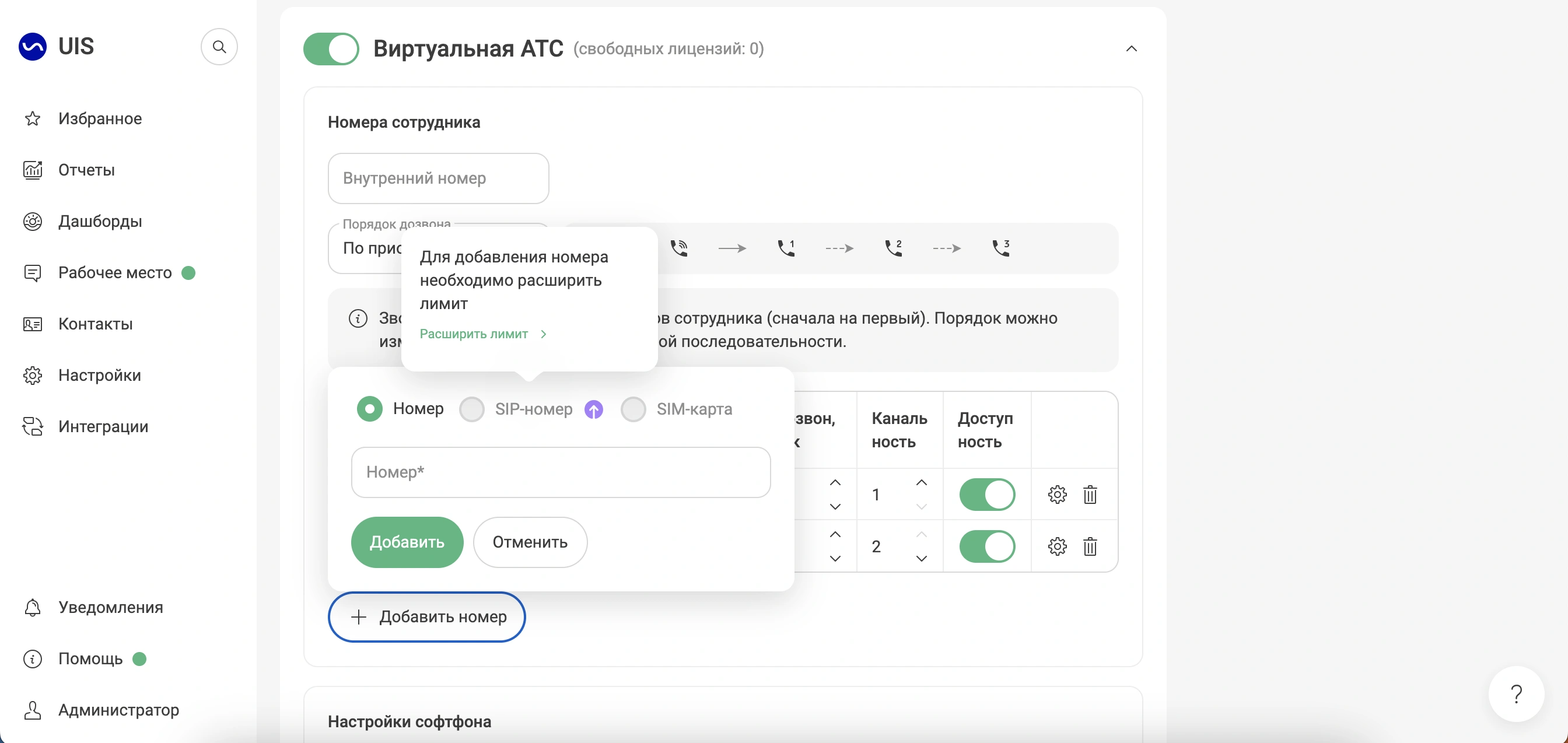Increase channel value in first row
This screenshot has width=1568, height=743.
tap(922, 482)
